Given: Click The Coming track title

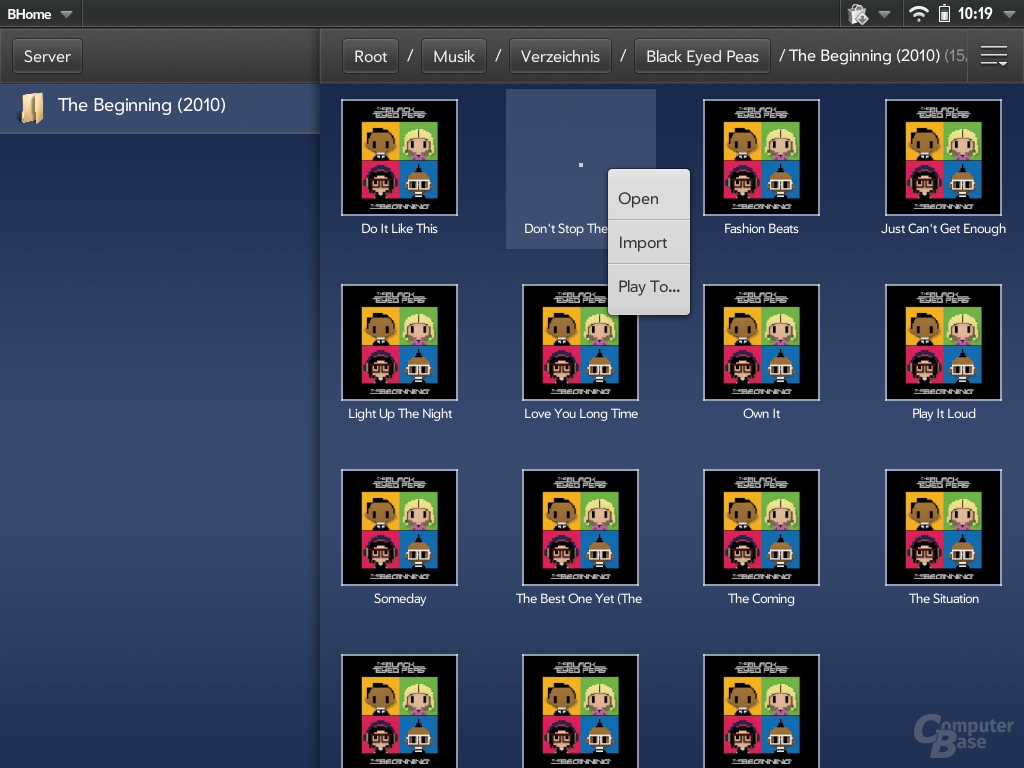Looking at the screenshot, I should coord(761,598).
